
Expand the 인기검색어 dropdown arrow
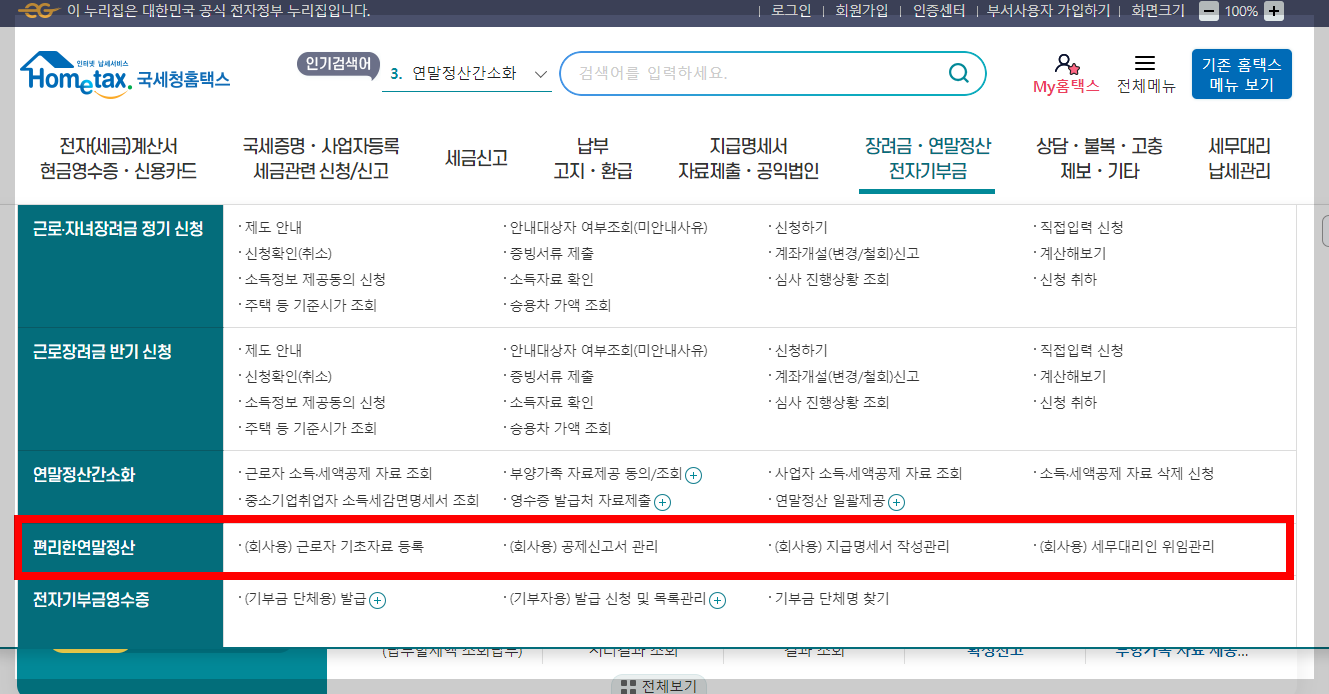541,74
